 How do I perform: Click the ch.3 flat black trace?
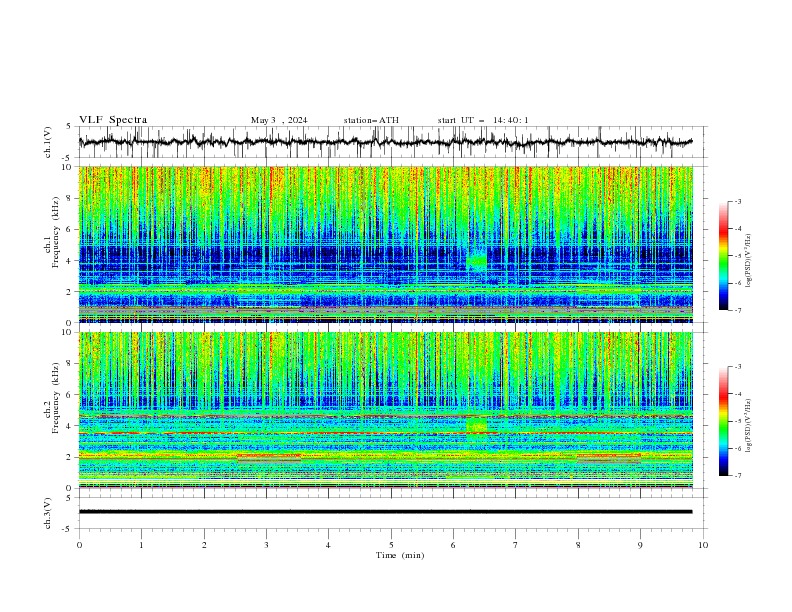click(385, 512)
